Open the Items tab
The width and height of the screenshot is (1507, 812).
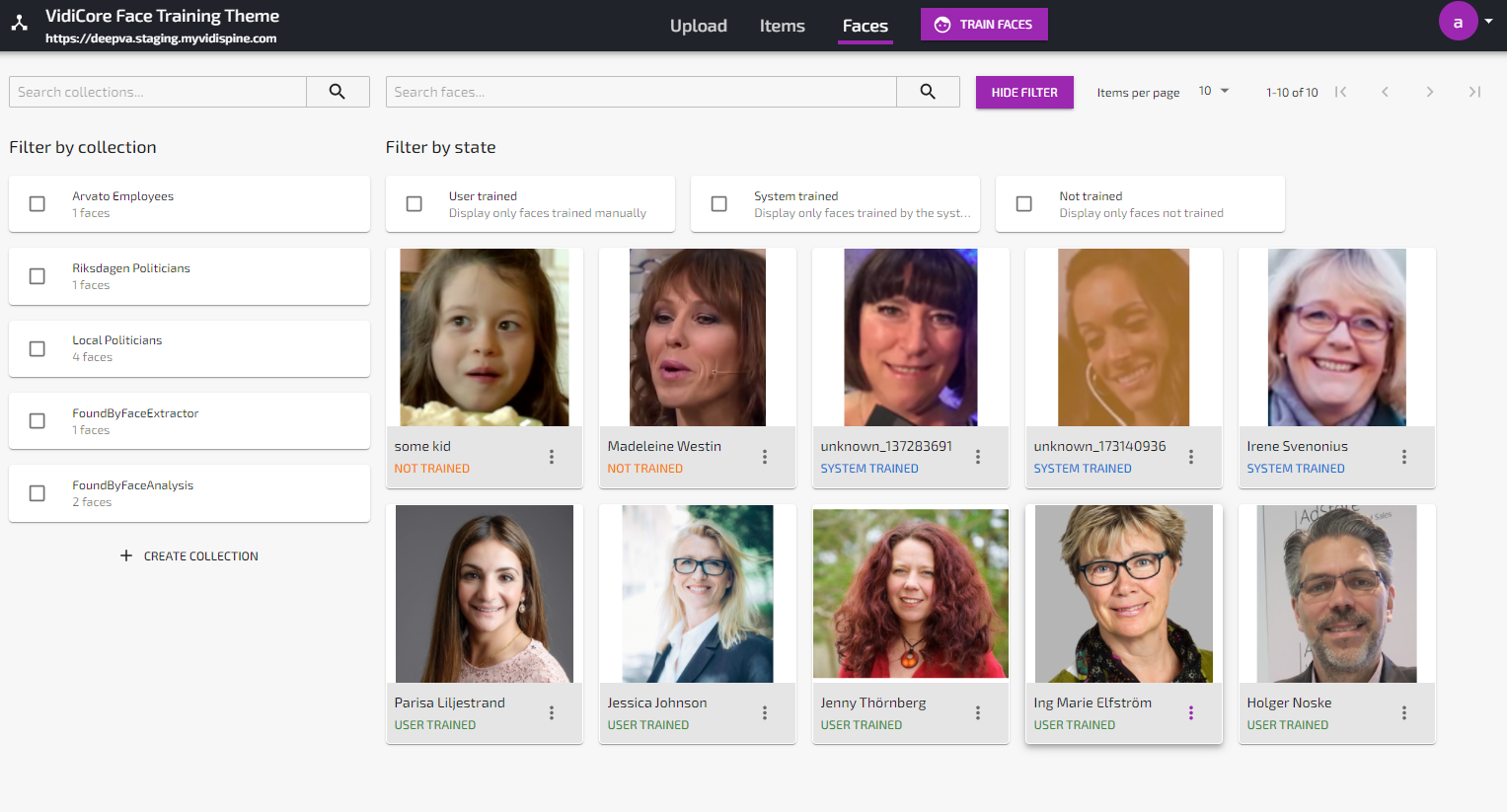click(x=782, y=26)
